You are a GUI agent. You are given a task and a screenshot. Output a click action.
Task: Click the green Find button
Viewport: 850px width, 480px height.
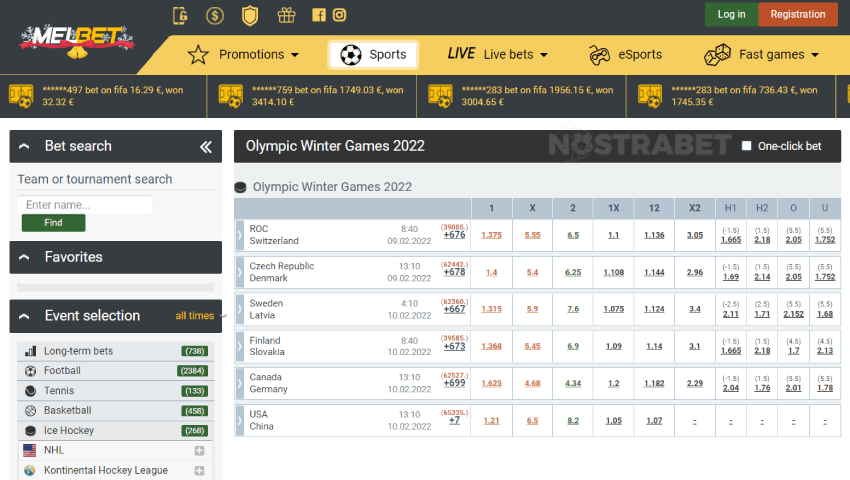click(53, 223)
